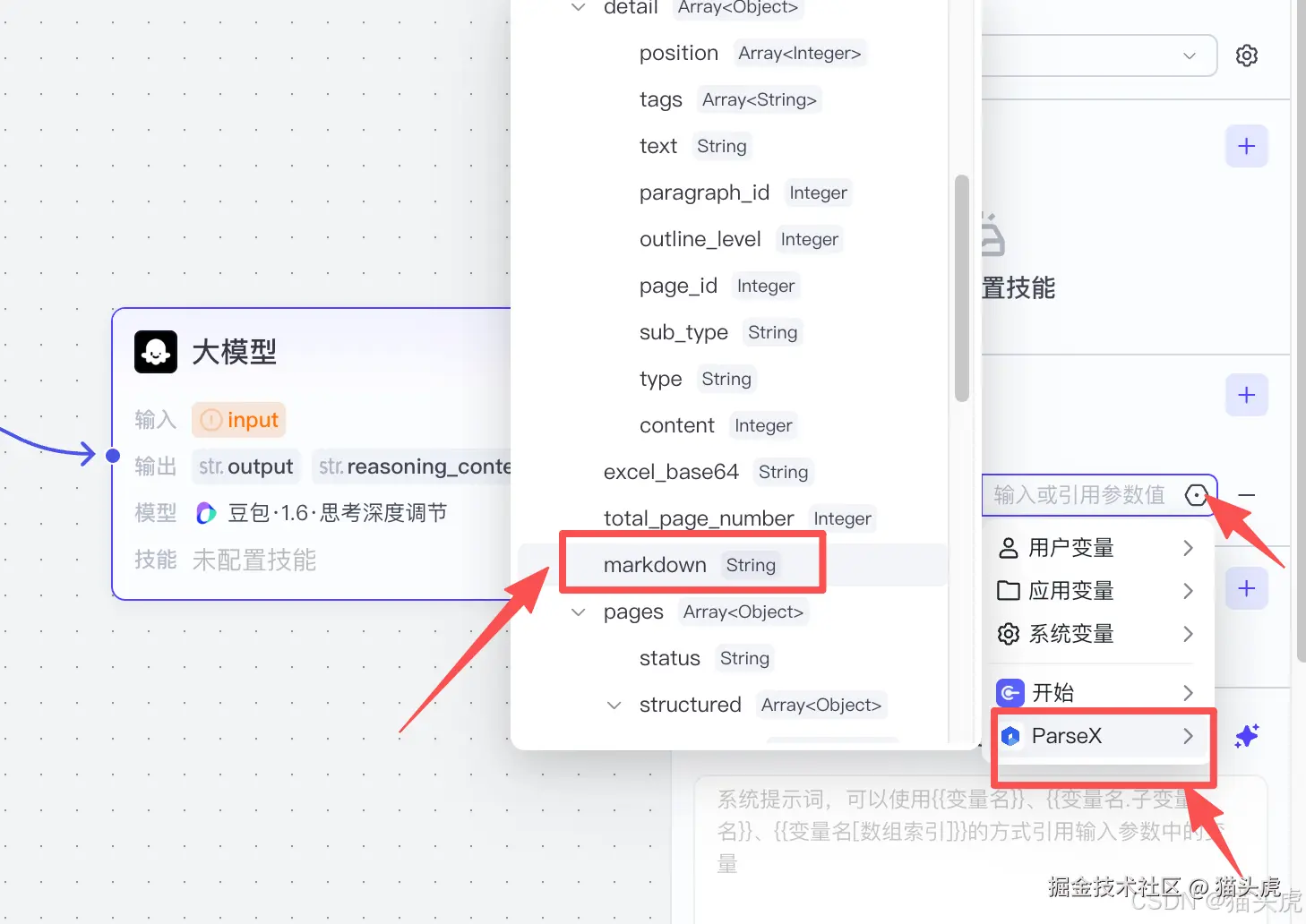Open the dropdown selector at top right
The image size is (1306, 924).
1190,56
